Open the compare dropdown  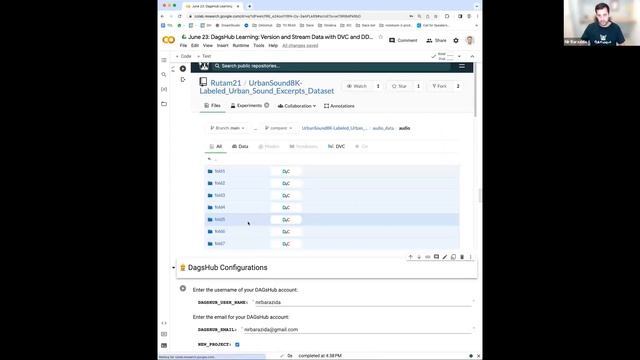tap(278, 128)
